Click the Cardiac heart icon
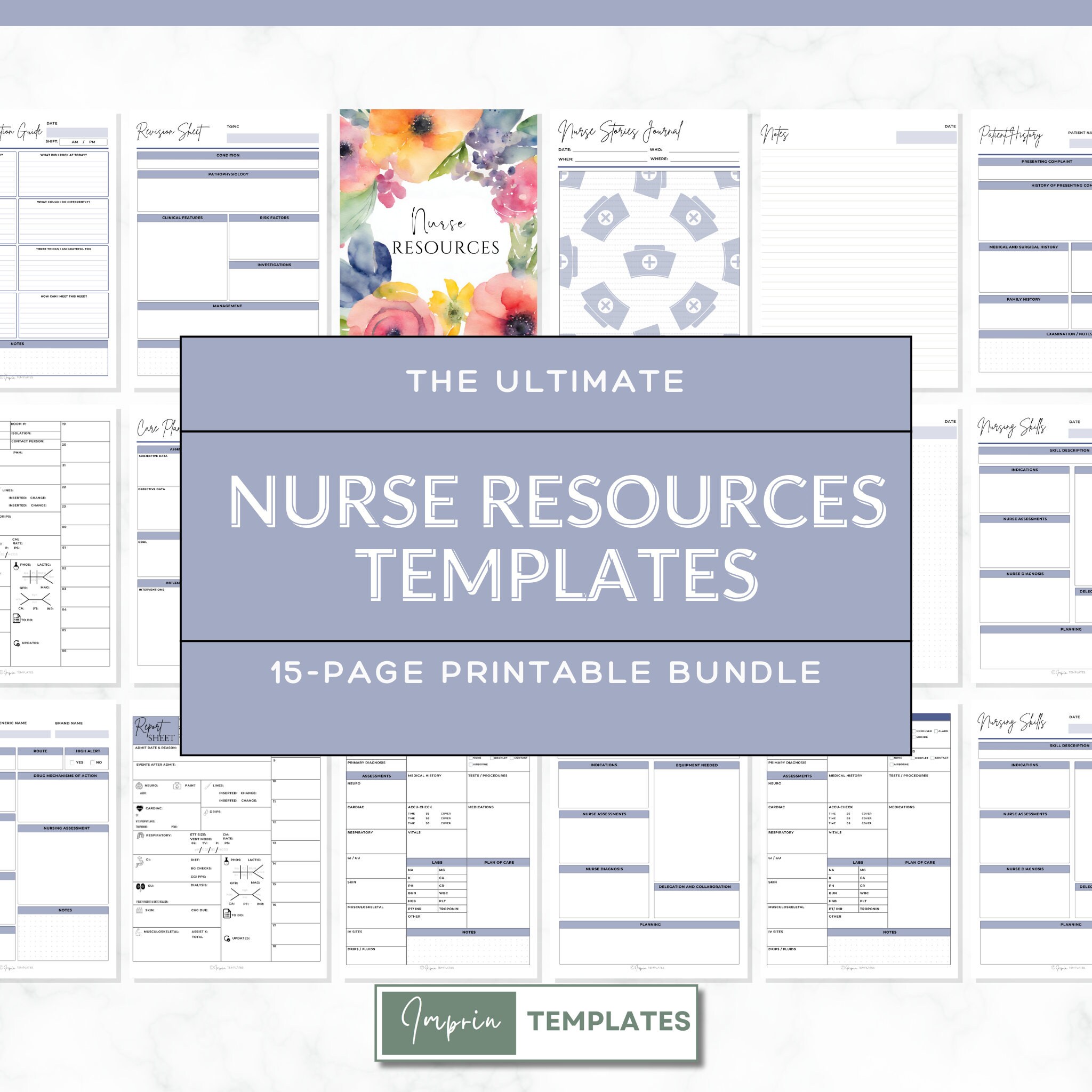 [140, 809]
